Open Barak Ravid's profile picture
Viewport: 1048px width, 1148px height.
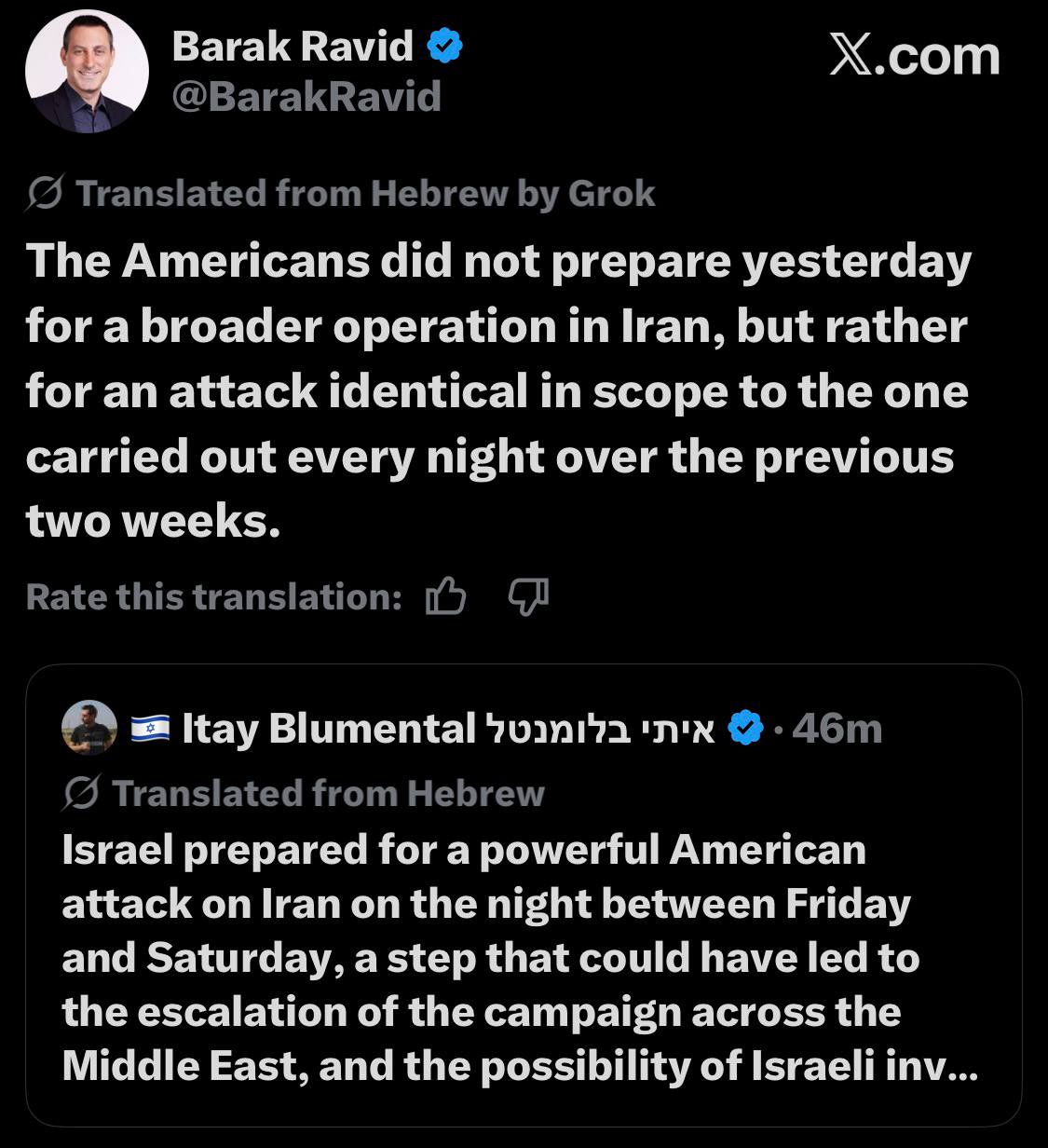[87, 72]
